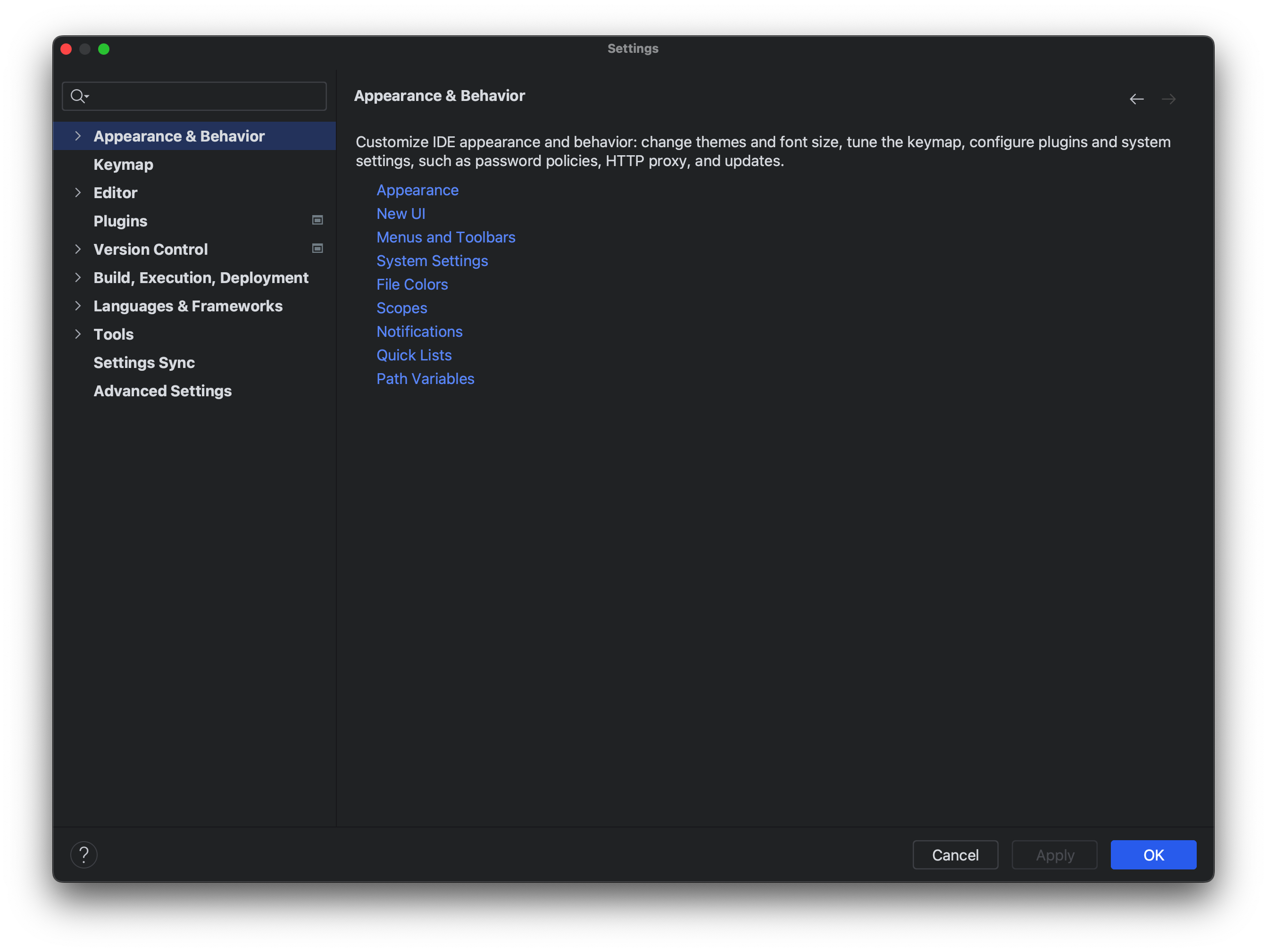Expand the Editor section chevron
Screen dimensions: 1267x952
point(78,192)
